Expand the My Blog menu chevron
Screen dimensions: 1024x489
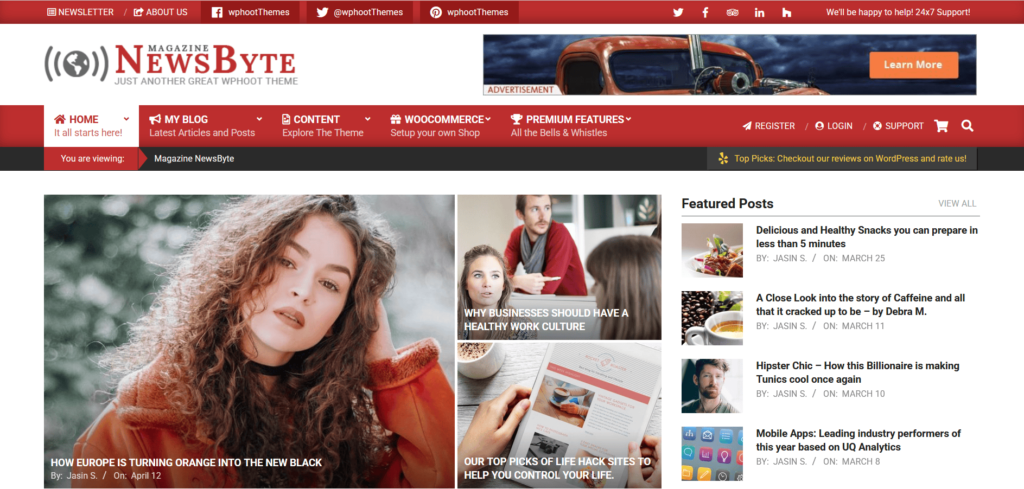[259, 119]
